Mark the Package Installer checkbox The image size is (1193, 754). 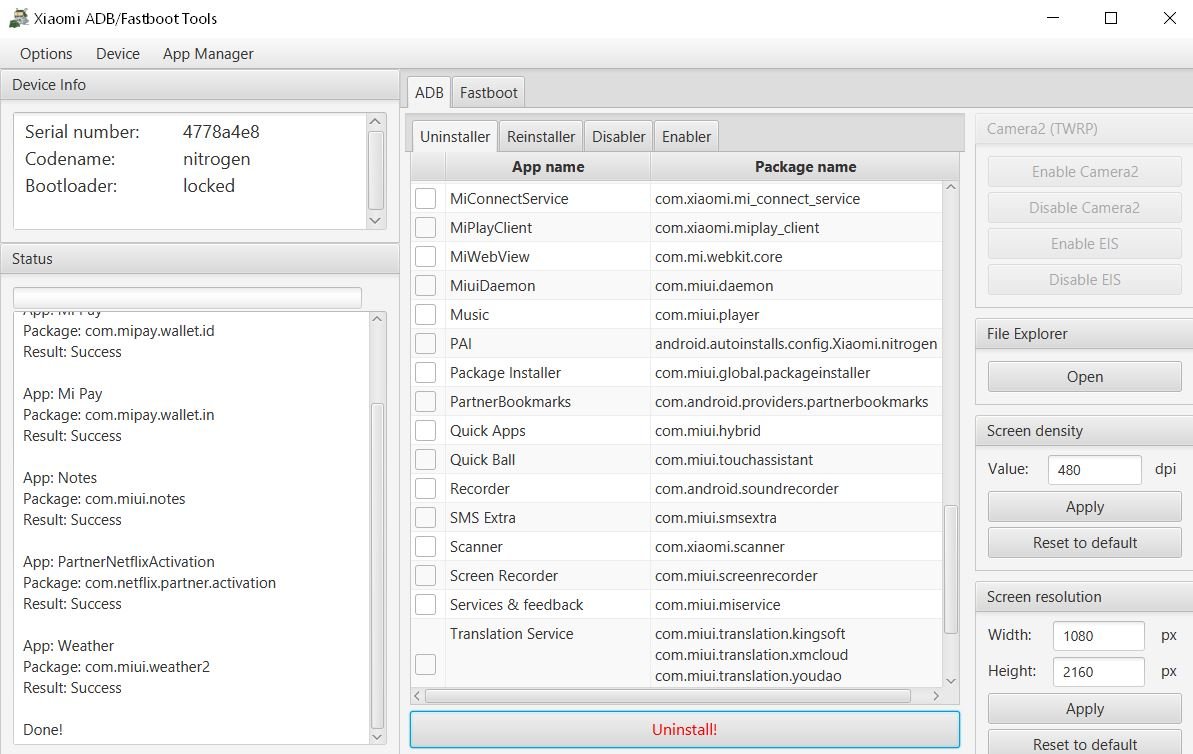point(425,372)
